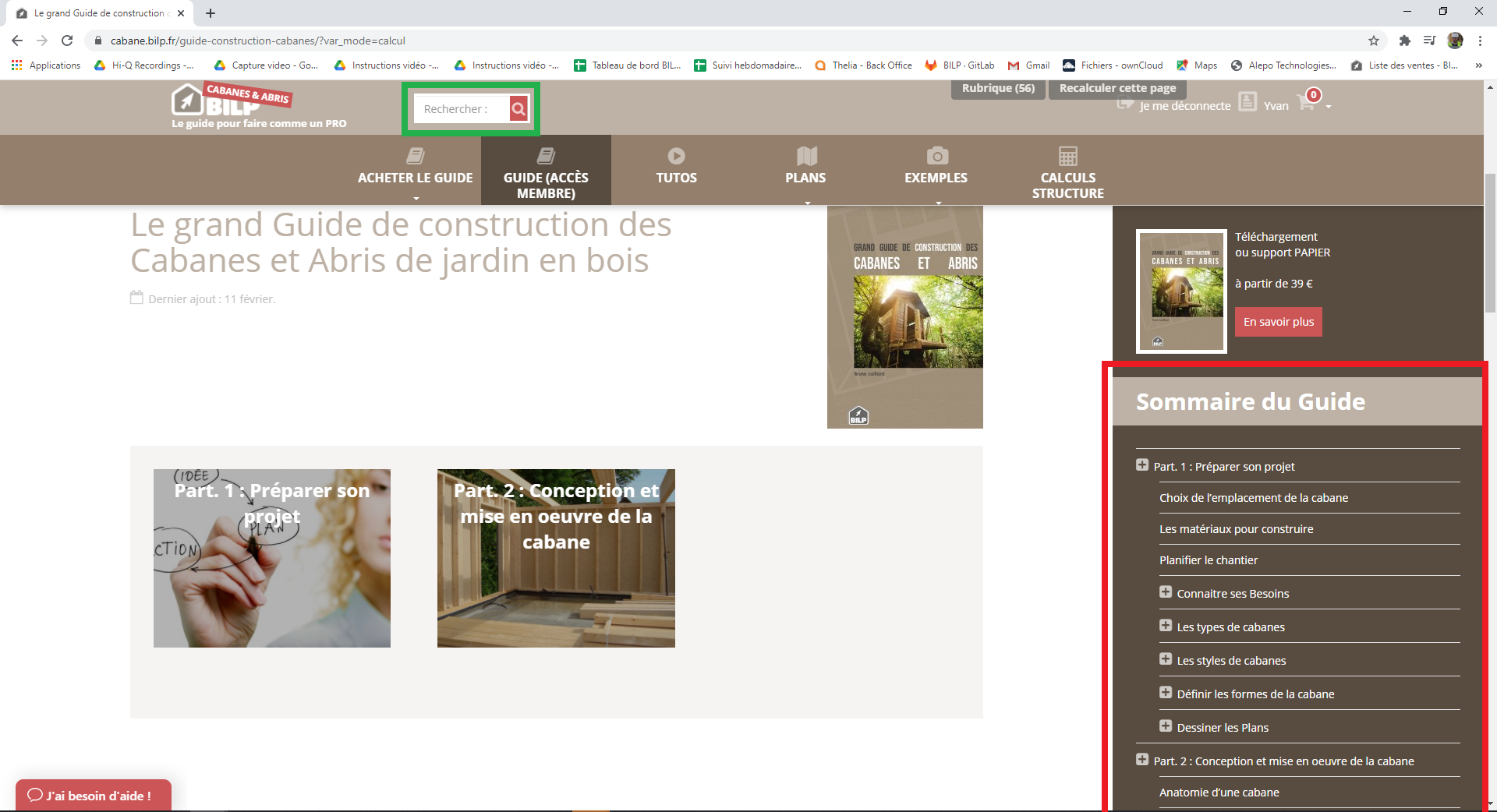Click the En savoir plus button

[x=1278, y=322]
